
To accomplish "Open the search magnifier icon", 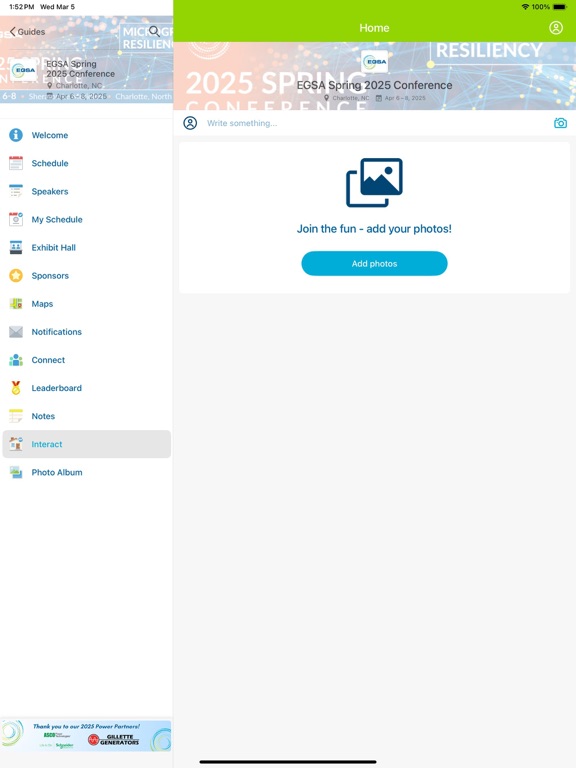I will (x=154, y=31).
